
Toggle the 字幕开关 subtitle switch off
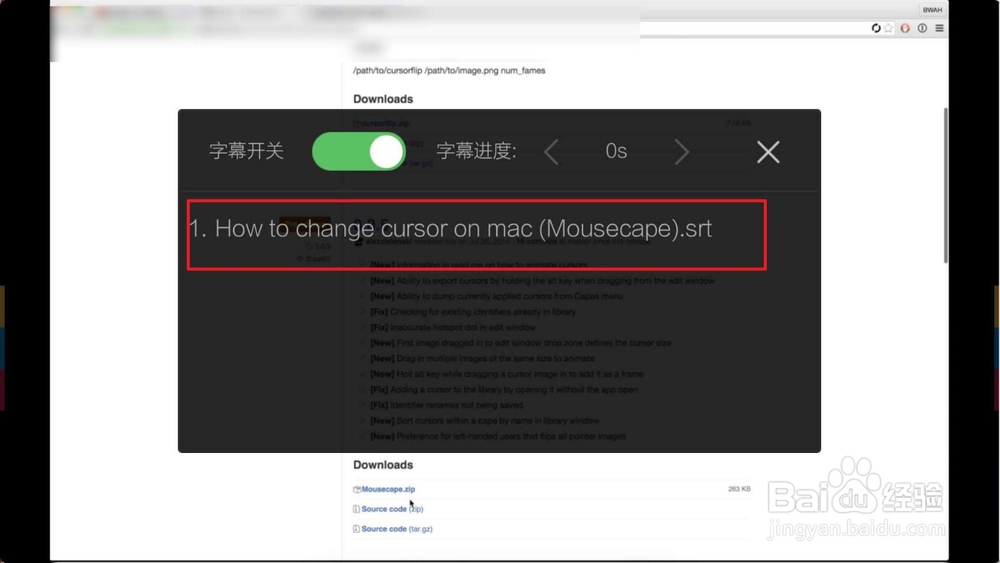click(358, 152)
